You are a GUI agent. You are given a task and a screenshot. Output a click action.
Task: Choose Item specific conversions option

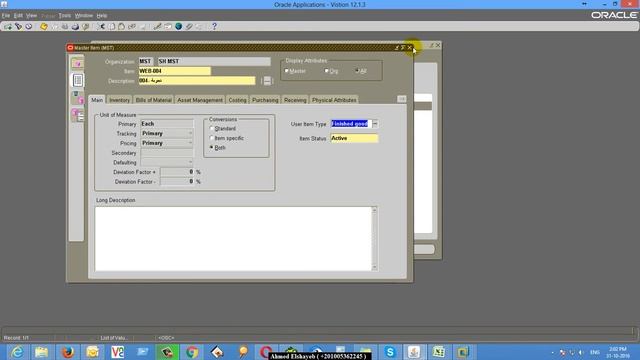pos(211,138)
